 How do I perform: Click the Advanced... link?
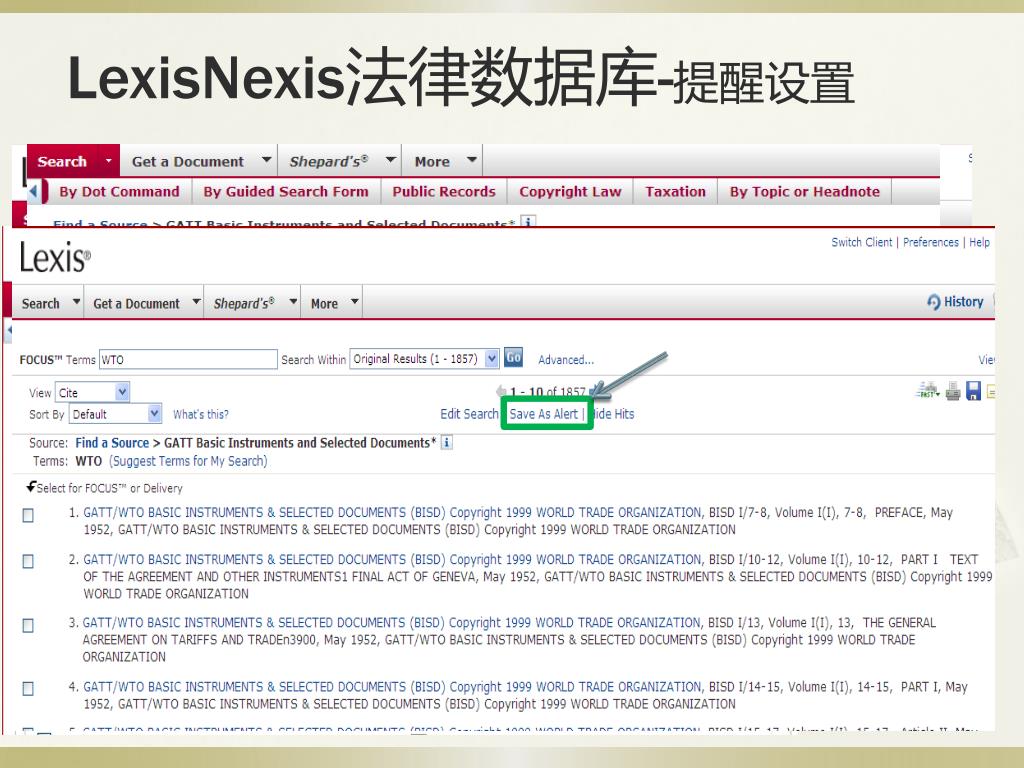click(566, 359)
